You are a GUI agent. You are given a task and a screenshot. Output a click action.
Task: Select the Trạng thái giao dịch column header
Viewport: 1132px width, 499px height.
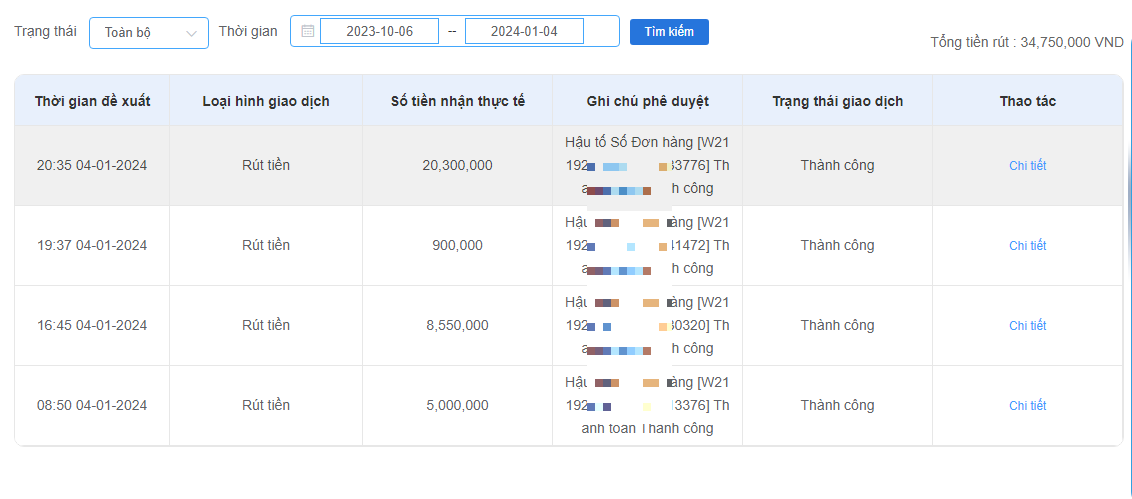pos(837,101)
